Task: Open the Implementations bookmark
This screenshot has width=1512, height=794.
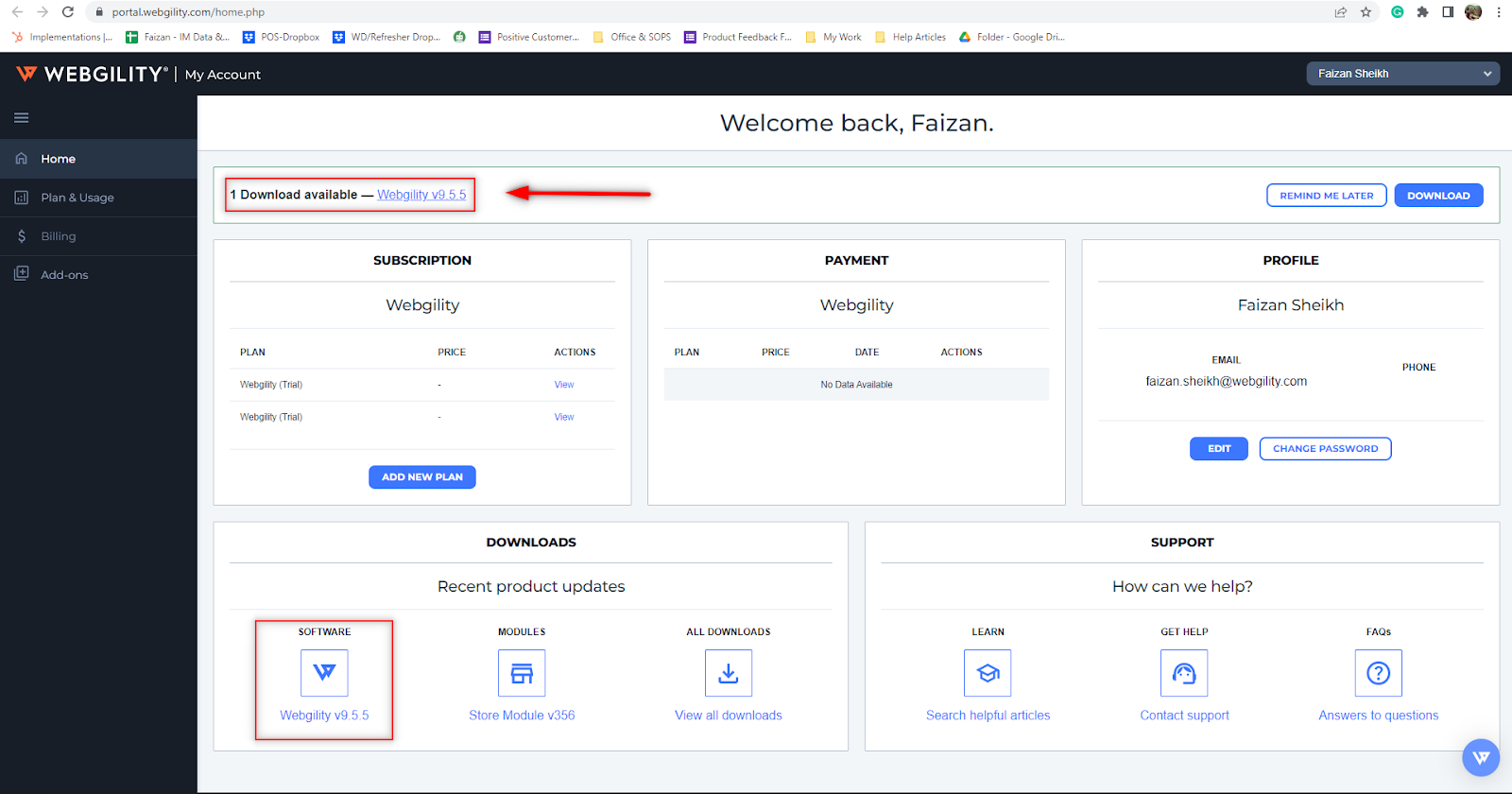Action: pyautogui.click(x=62, y=37)
